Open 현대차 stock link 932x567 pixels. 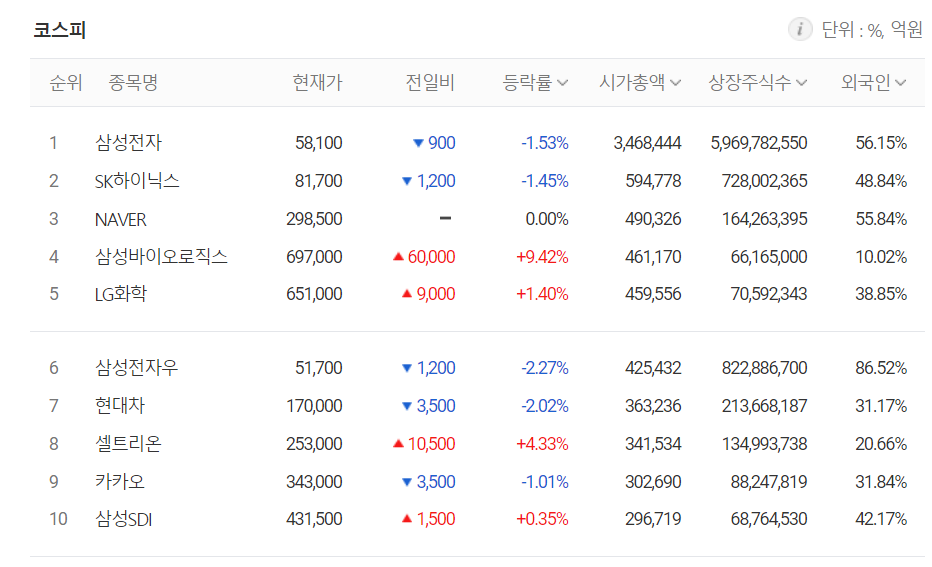pyautogui.click(x=119, y=406)
